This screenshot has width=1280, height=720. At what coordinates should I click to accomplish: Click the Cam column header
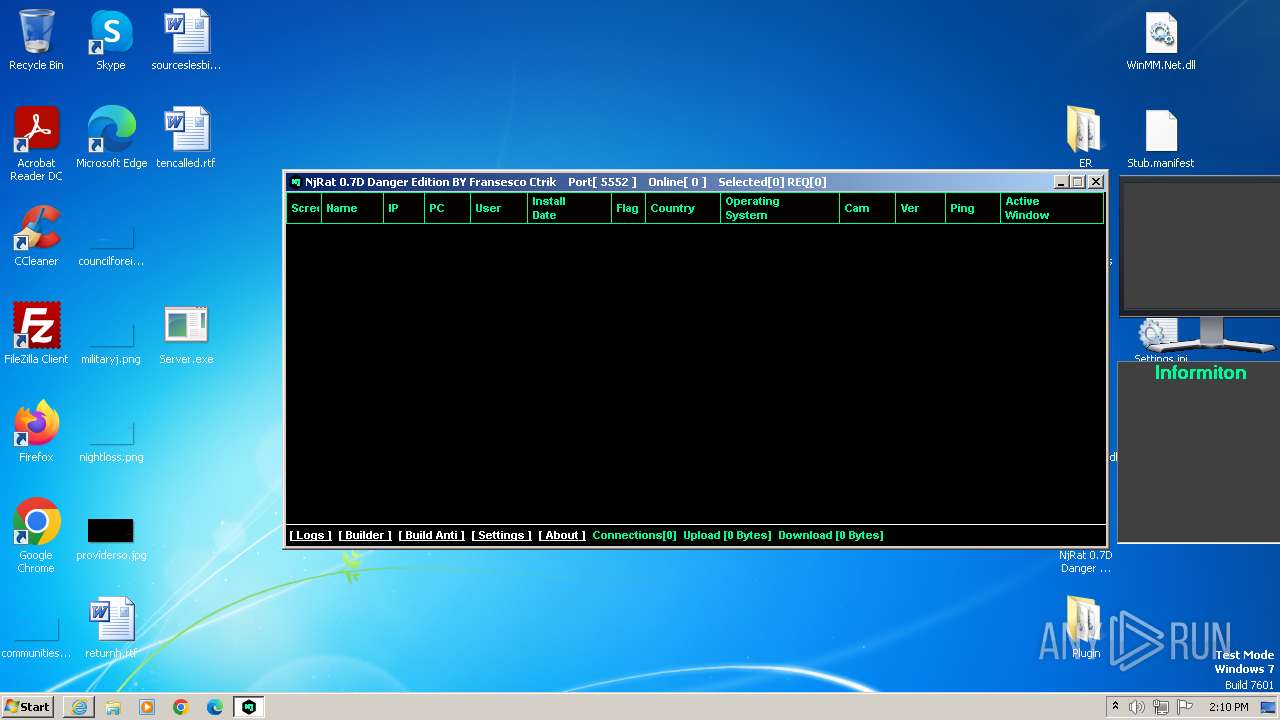(867, 208)
